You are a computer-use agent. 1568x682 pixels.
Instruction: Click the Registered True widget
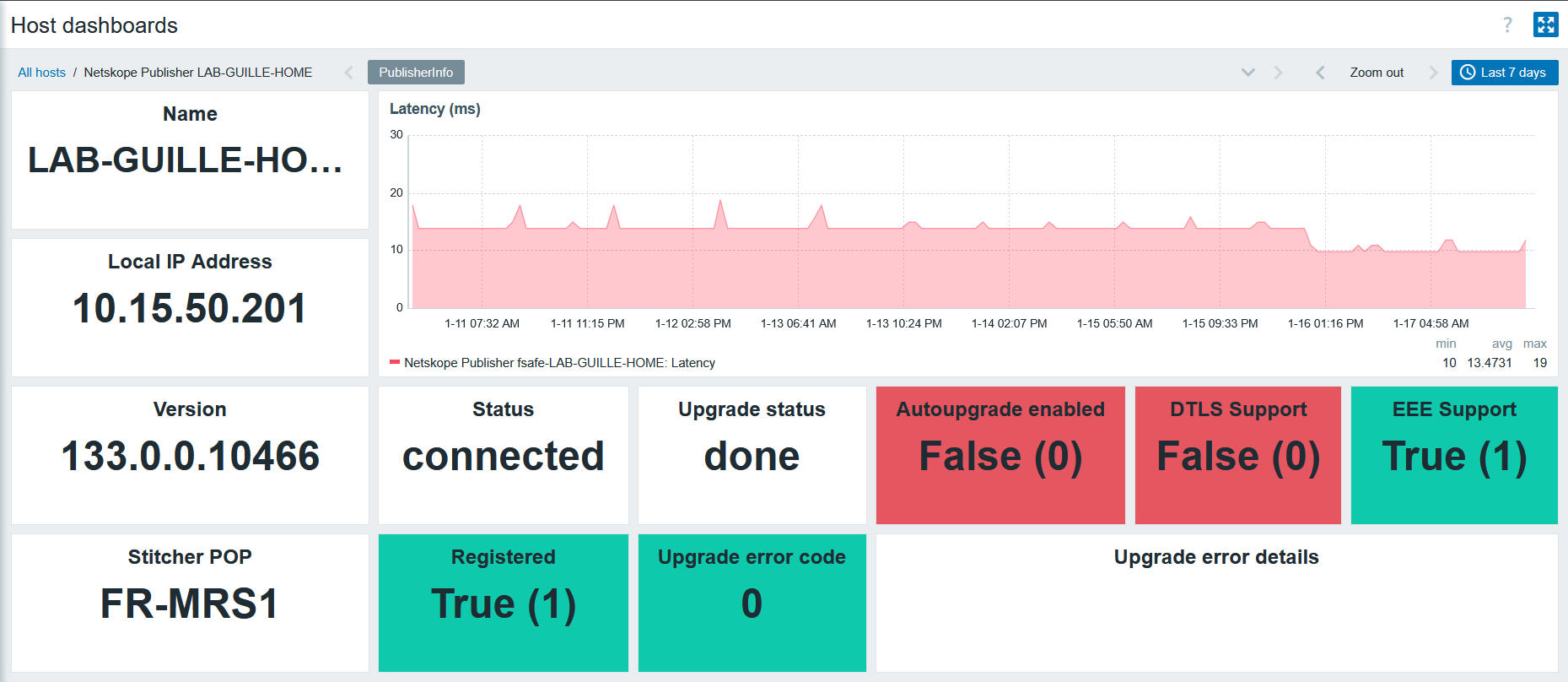point(504,603)
